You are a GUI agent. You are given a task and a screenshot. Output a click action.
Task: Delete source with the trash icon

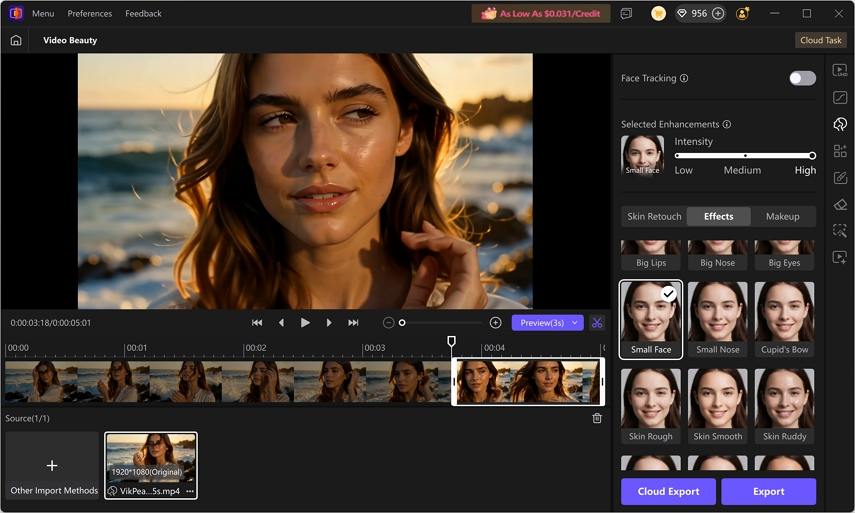coord(597,418)
